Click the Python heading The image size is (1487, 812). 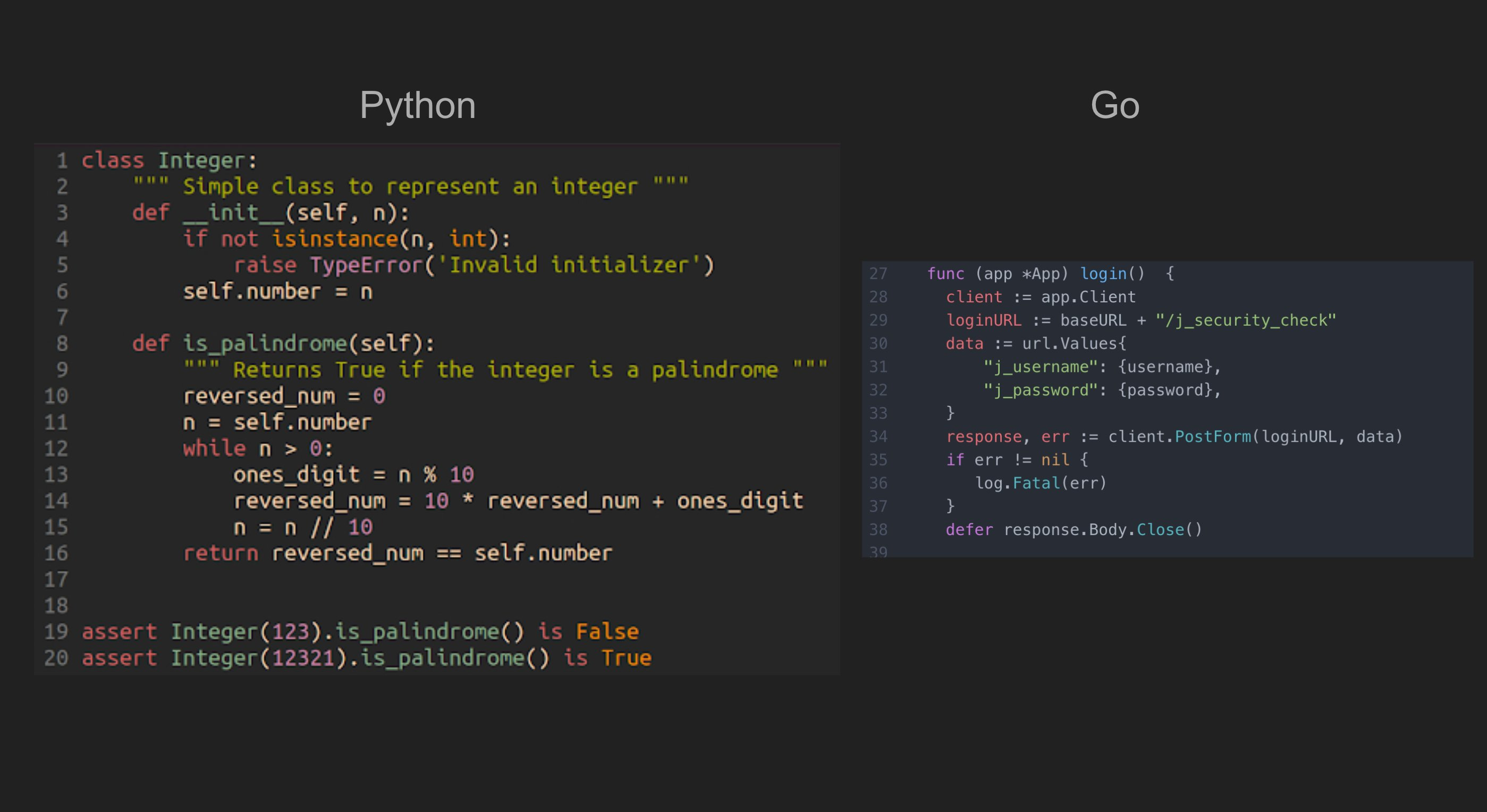click(417, 106)
